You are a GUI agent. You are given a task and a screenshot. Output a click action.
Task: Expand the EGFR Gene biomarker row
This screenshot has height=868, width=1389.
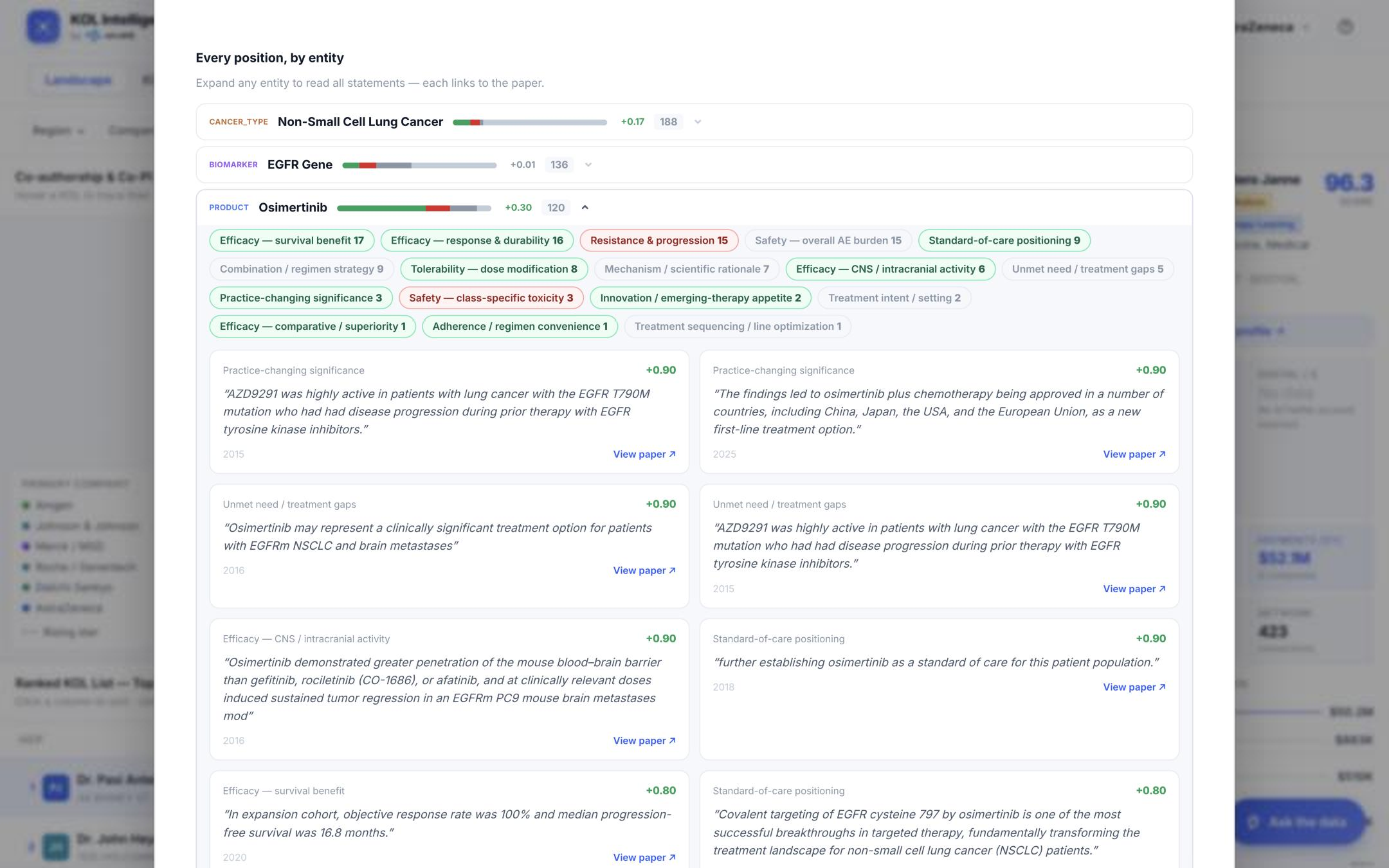point(694,165)
